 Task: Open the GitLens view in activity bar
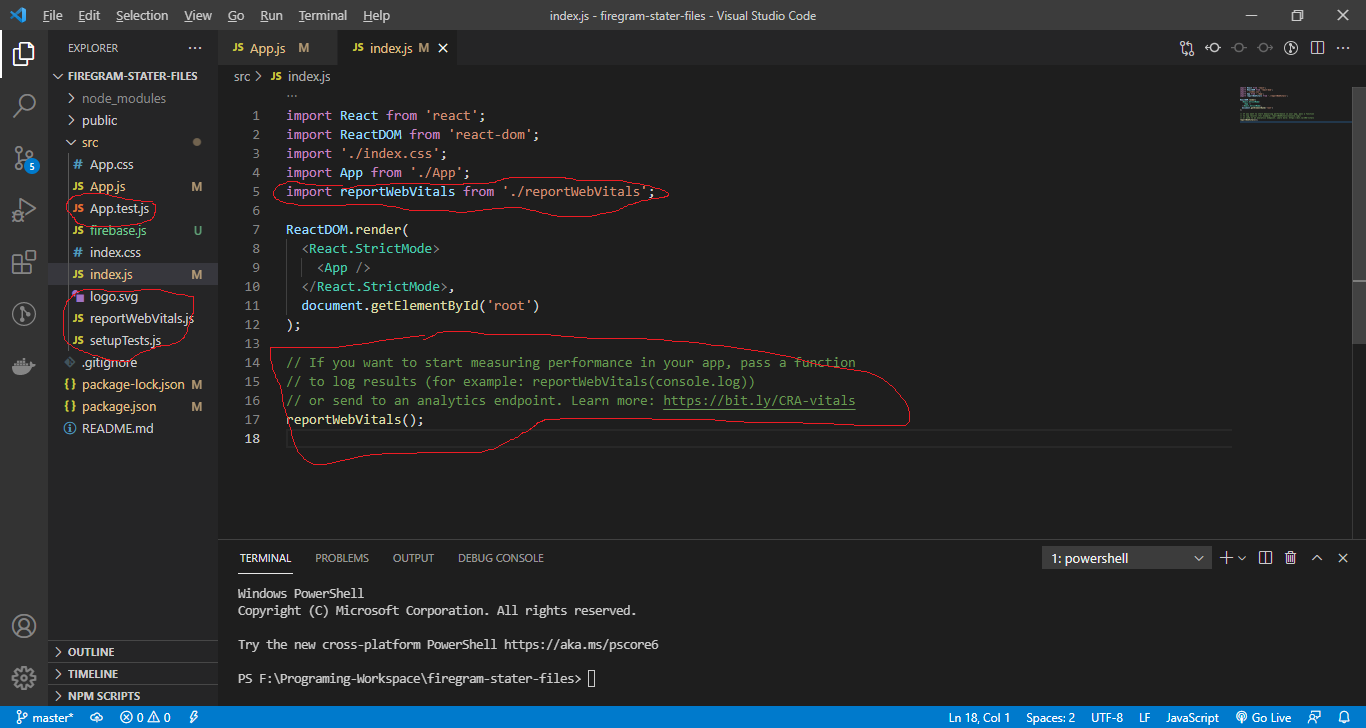pyautogui.click(x=24, y=314)
